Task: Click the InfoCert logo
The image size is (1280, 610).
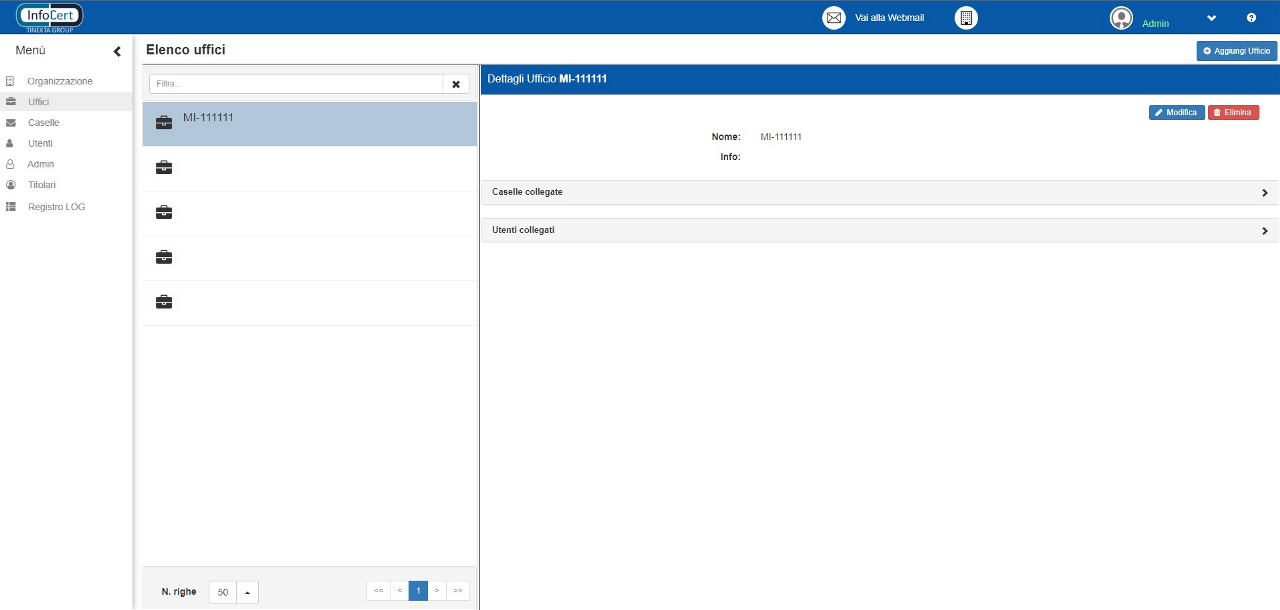Action: pos(50,17)
